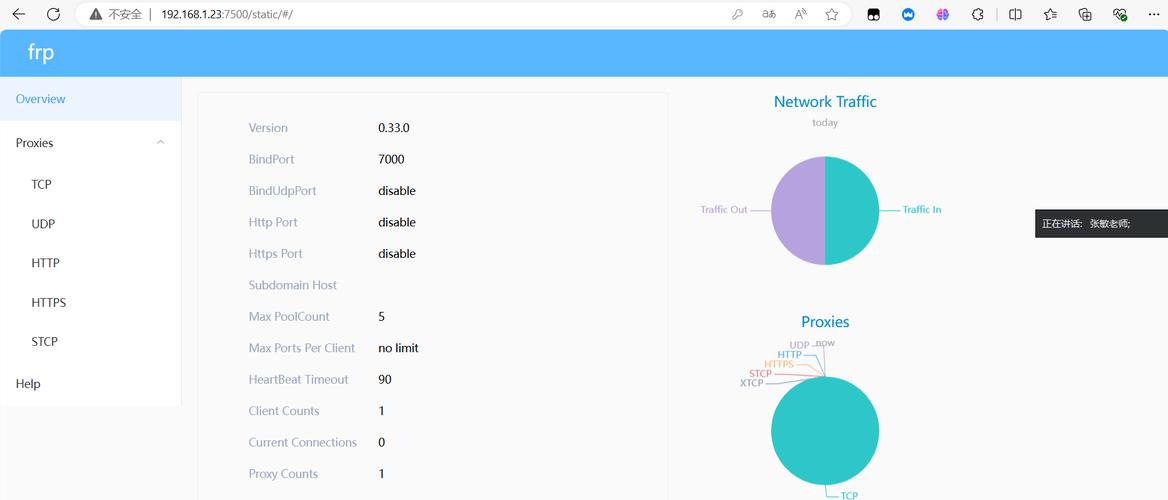Click the 'today' subtitle under Network Traffic
This screenshot has height=500, width=1168.
click(825, 123)
